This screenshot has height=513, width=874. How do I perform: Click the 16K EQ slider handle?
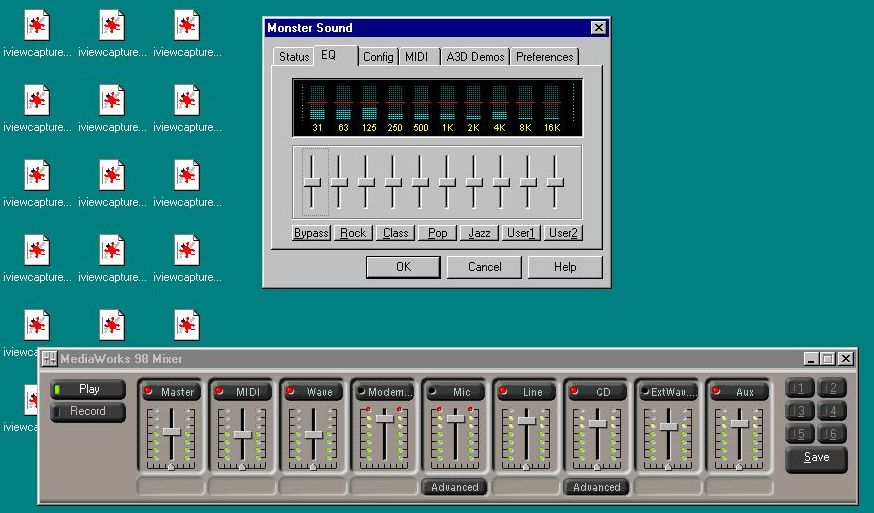pos(555,182)
